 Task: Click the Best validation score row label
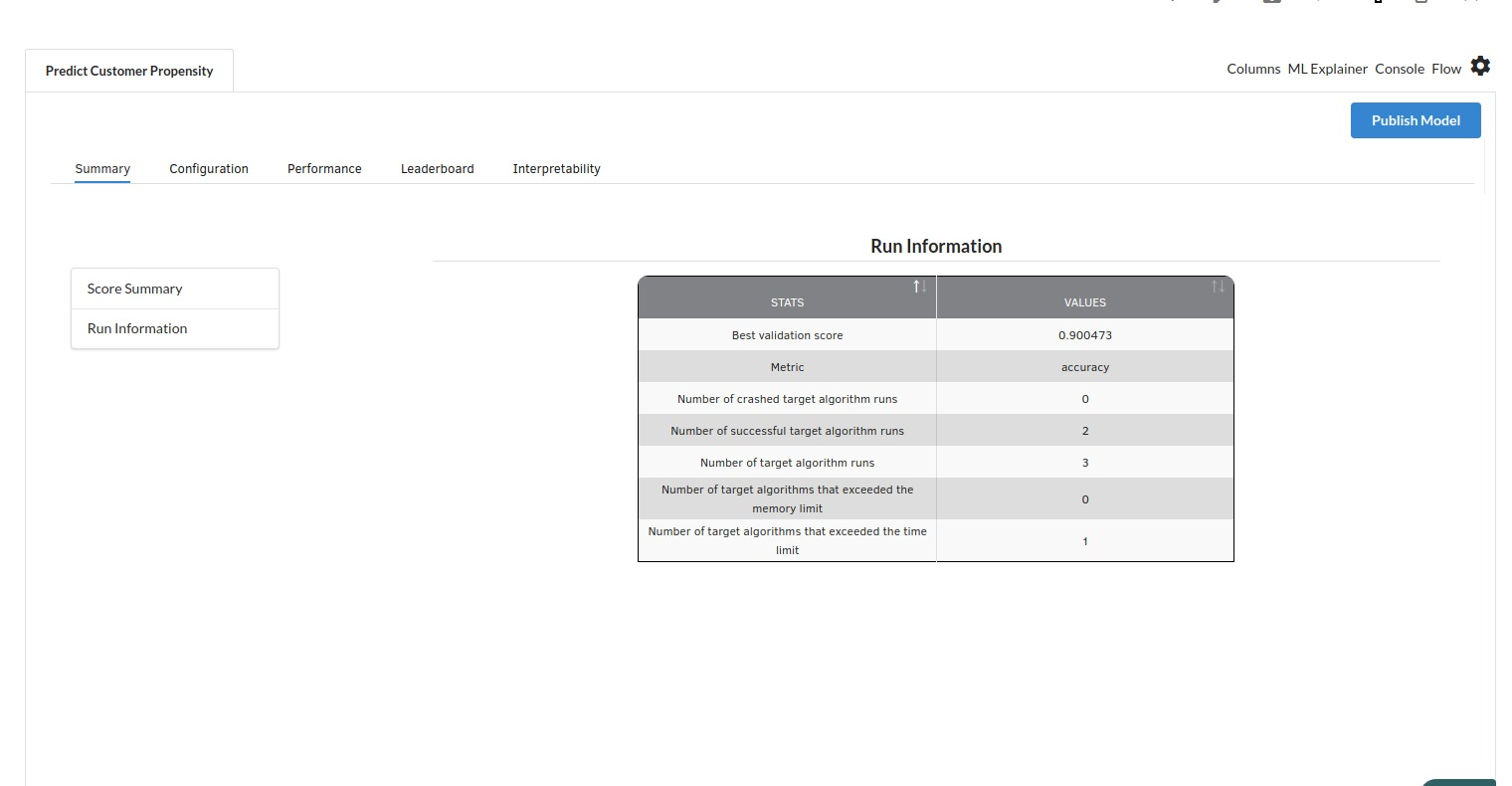tap(787, 335)
